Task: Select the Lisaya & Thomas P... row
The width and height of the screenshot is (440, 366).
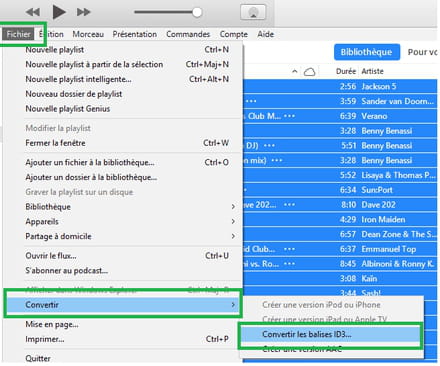Action: point(340,175)
